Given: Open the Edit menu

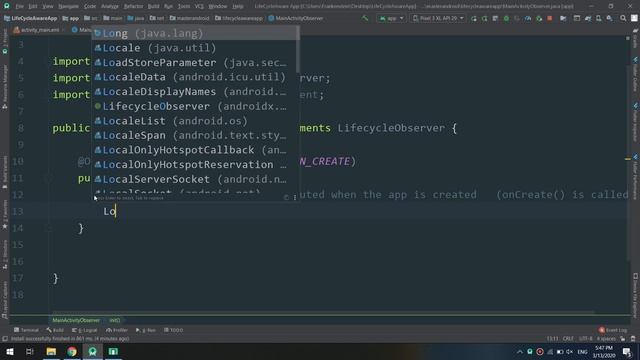Looking at the screenshot, I should pos(33,6).
